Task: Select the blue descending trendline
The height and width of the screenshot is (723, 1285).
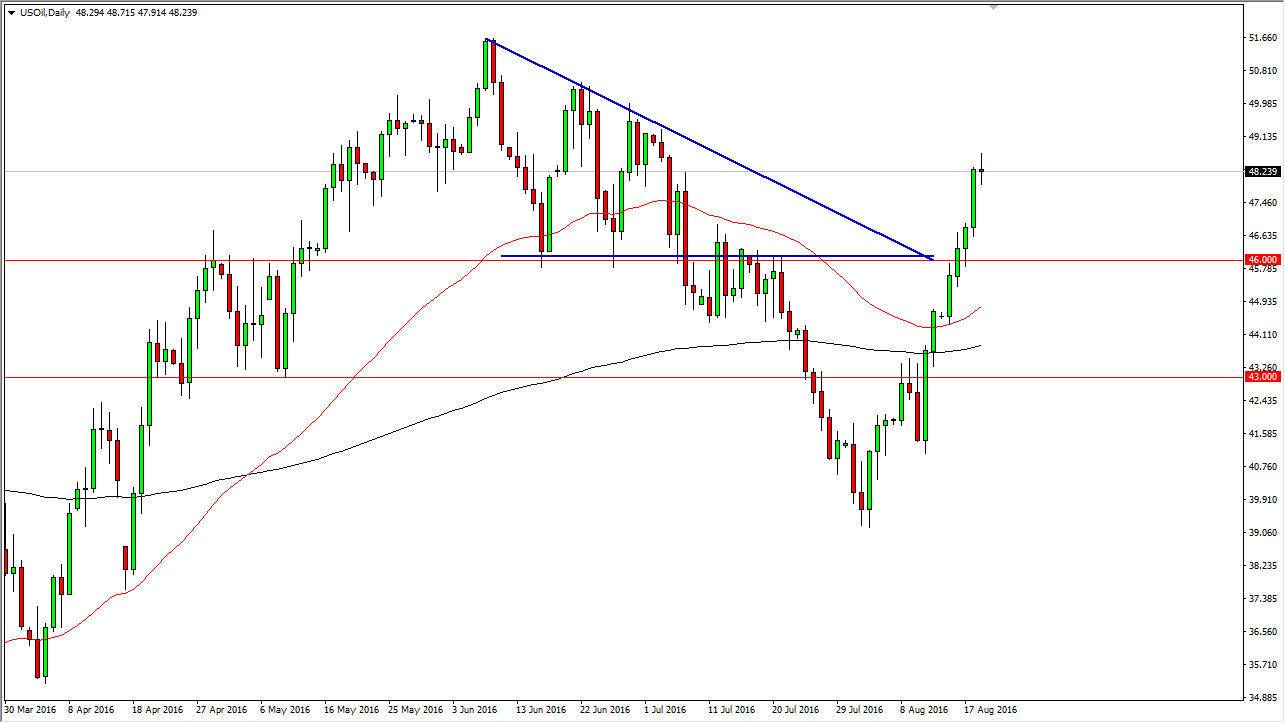Action: point(710,150)
